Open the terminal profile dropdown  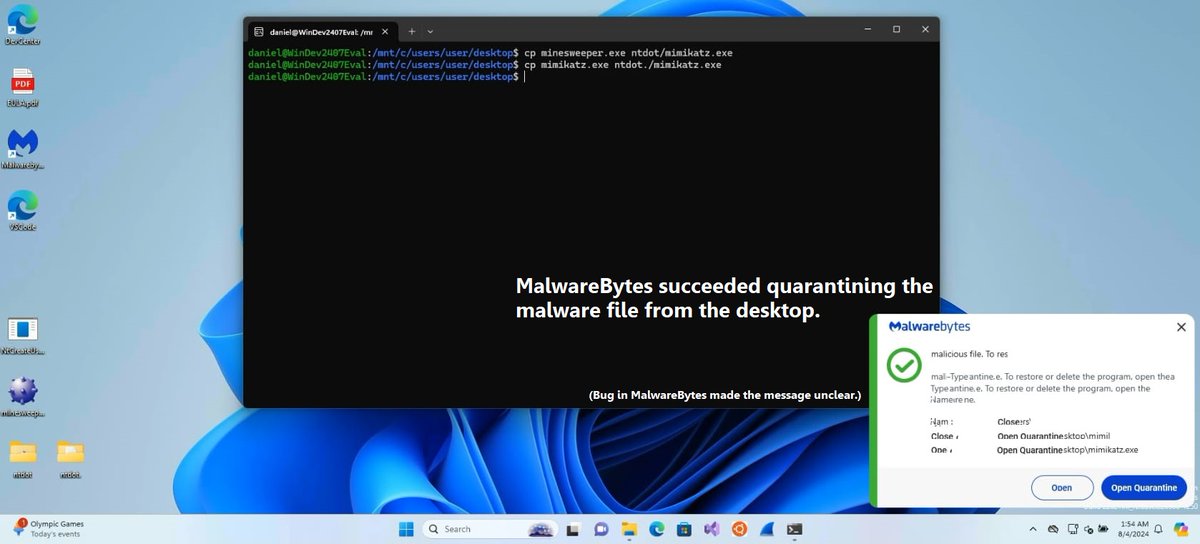[x=430, y=31]
